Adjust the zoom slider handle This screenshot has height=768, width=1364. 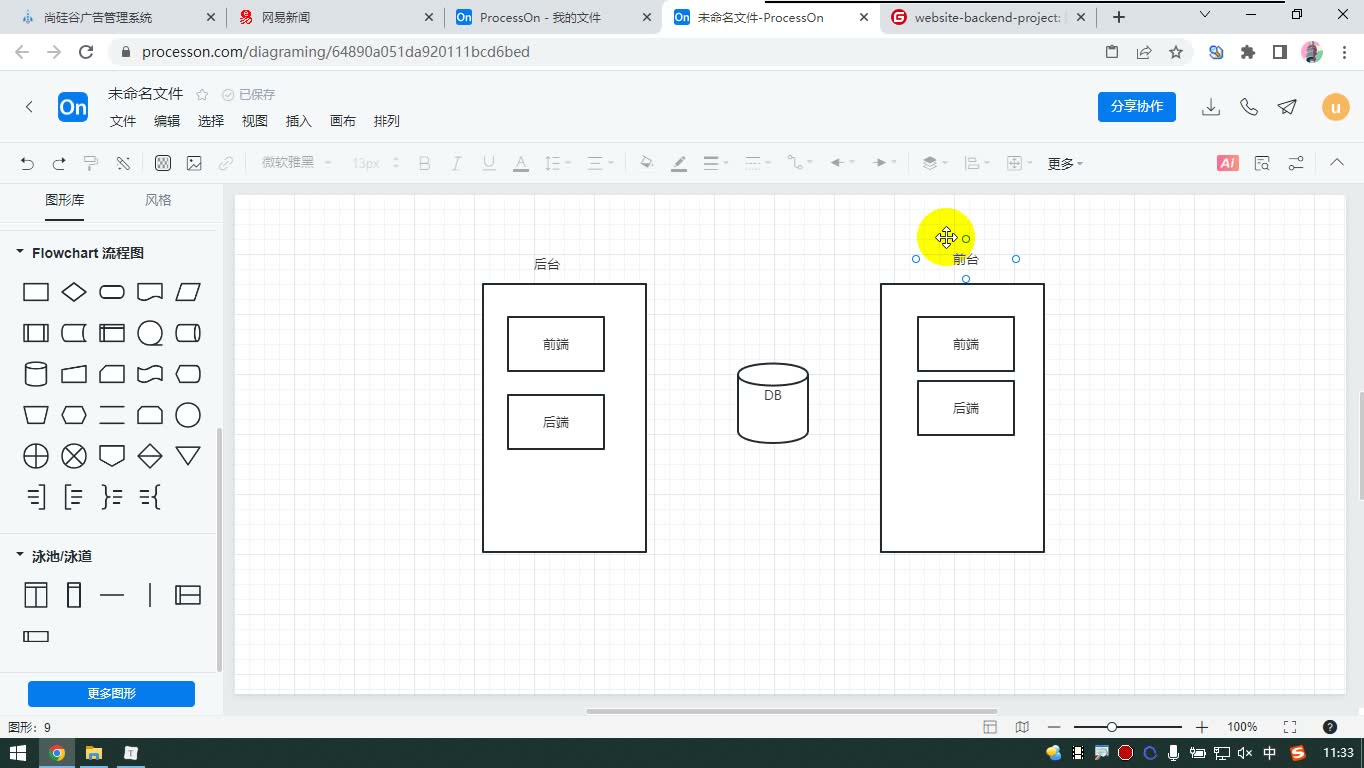1111,727
